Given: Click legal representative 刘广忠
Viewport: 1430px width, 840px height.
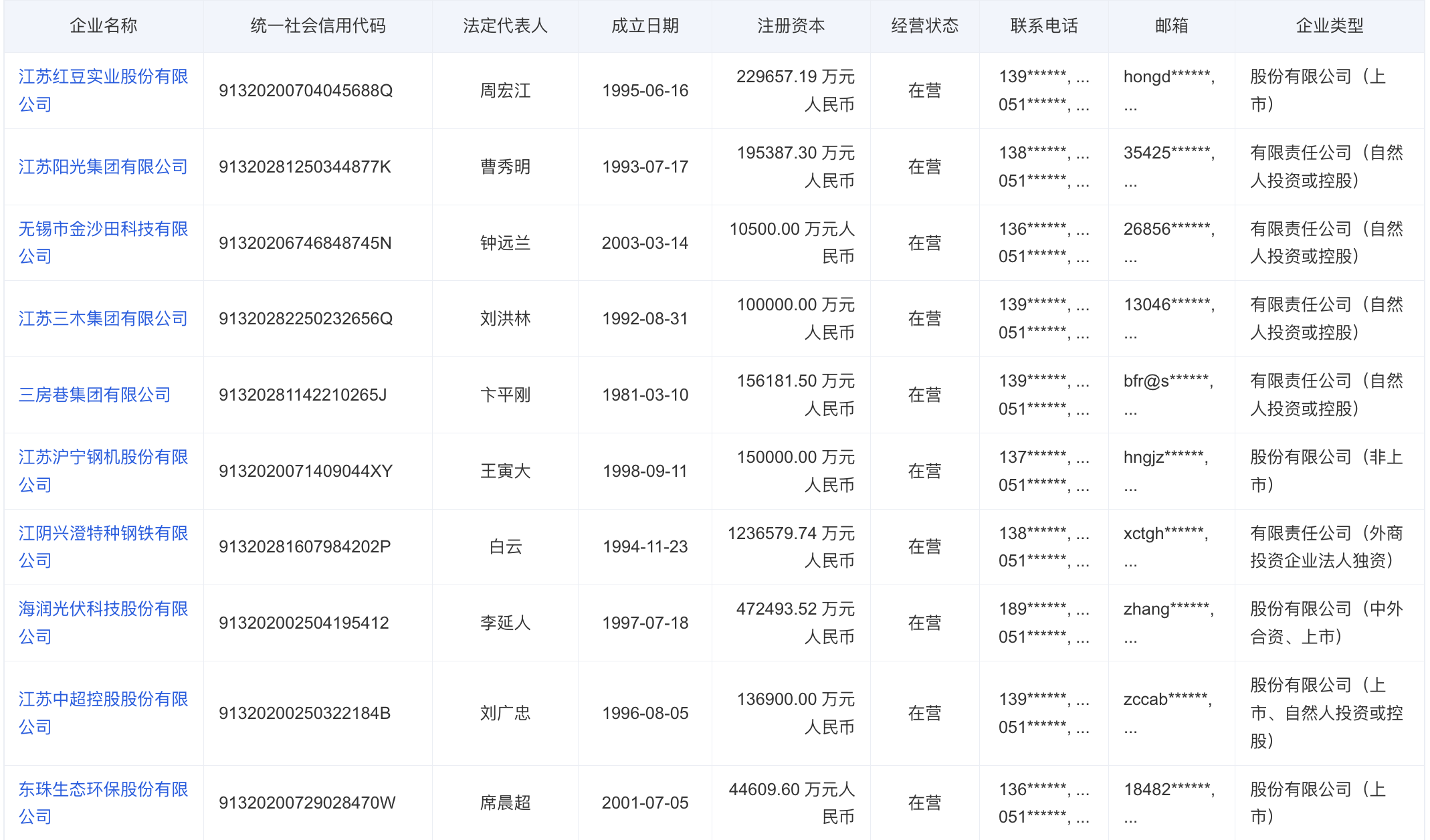Looking at the screenshot, I should [506, 713].
